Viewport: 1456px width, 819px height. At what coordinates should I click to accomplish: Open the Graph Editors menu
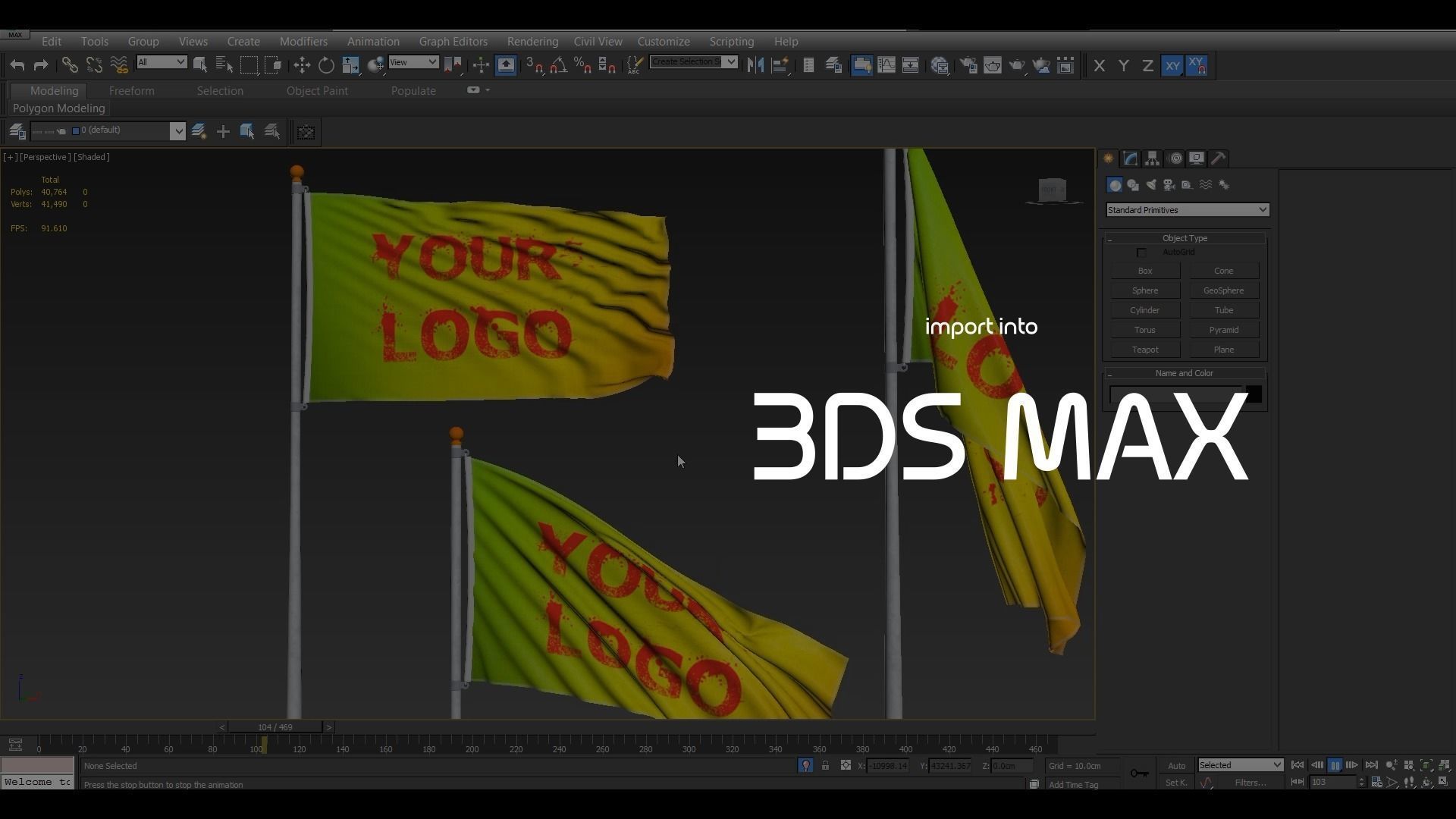click(453, 42)
